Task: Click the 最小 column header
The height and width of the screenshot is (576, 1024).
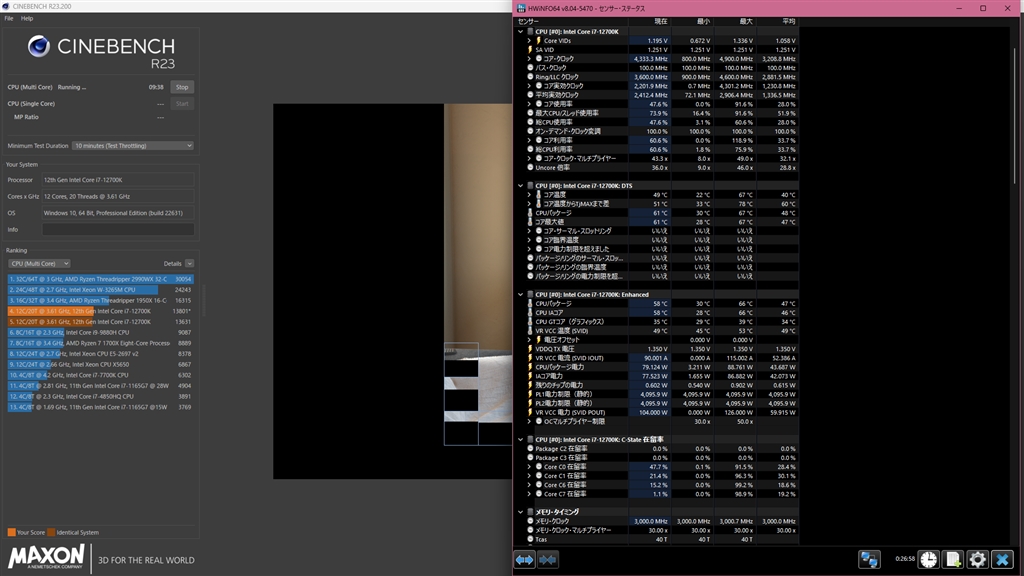Action: (x=703, y=22)
